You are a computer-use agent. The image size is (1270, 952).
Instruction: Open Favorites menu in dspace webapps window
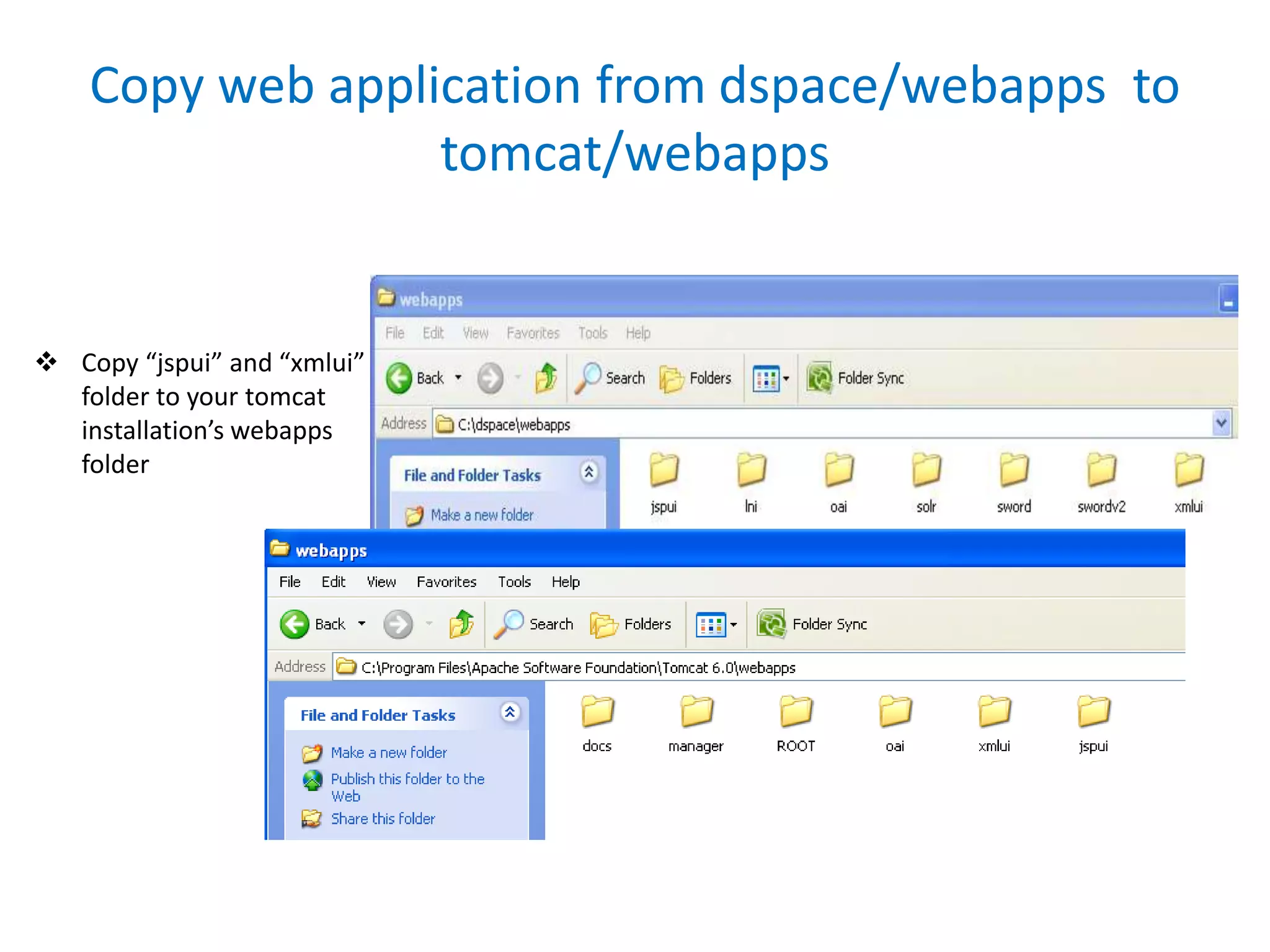[533, 333]
